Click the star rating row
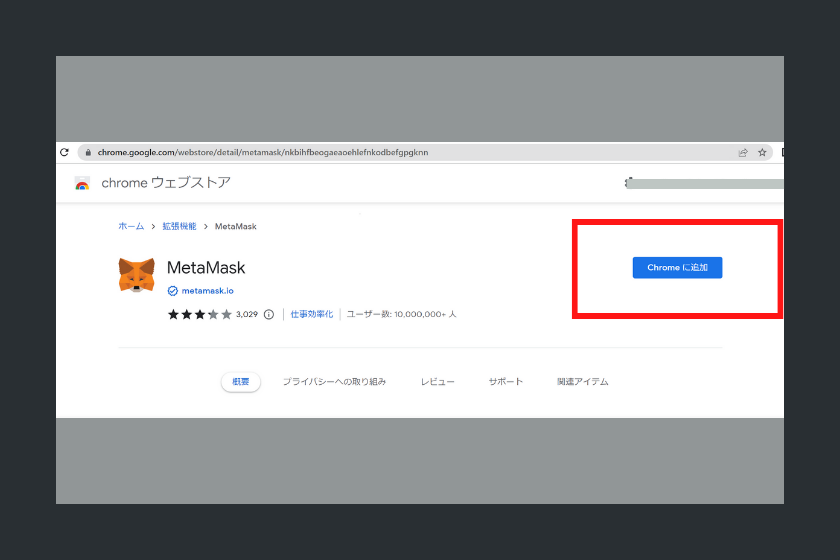The height and width of the screenshot is (560, 840). 200,315
